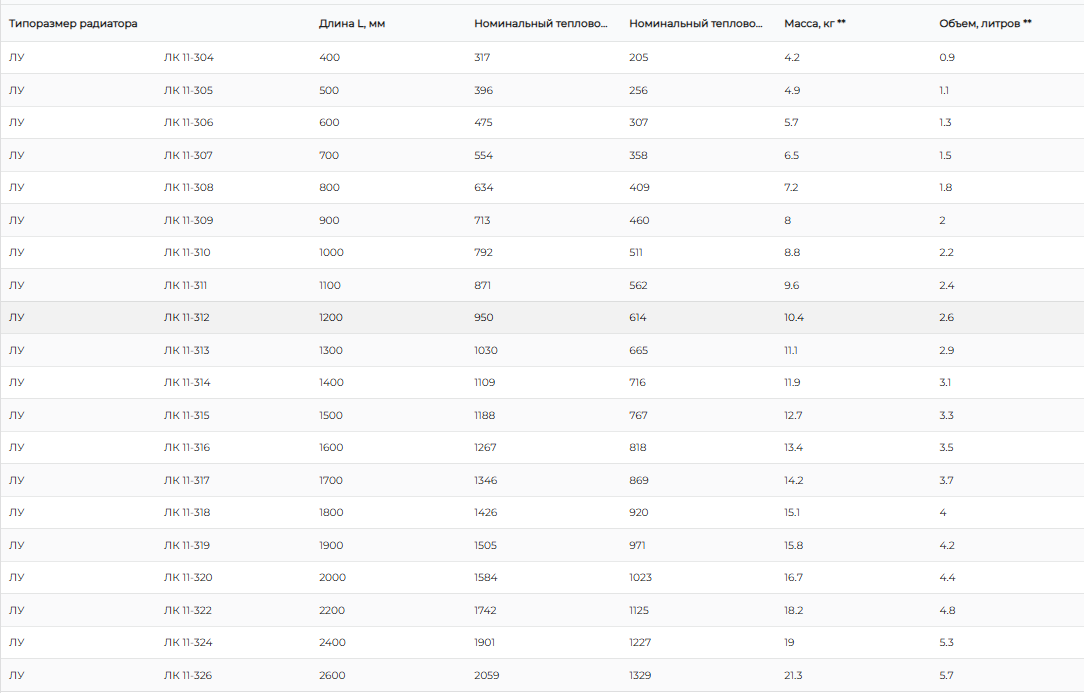
Task: Click the ЛК 11-315 model cell
Action: tap(187, 415)
